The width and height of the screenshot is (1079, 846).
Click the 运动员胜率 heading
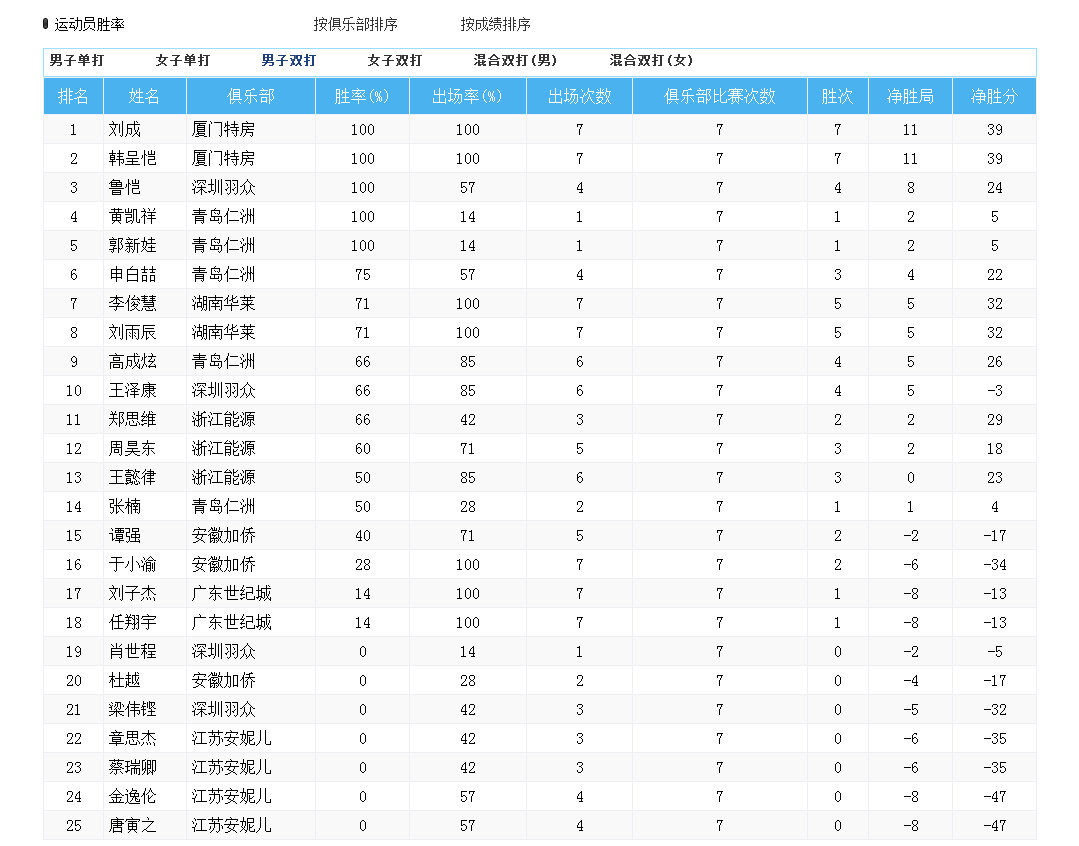tap(89, 25)
